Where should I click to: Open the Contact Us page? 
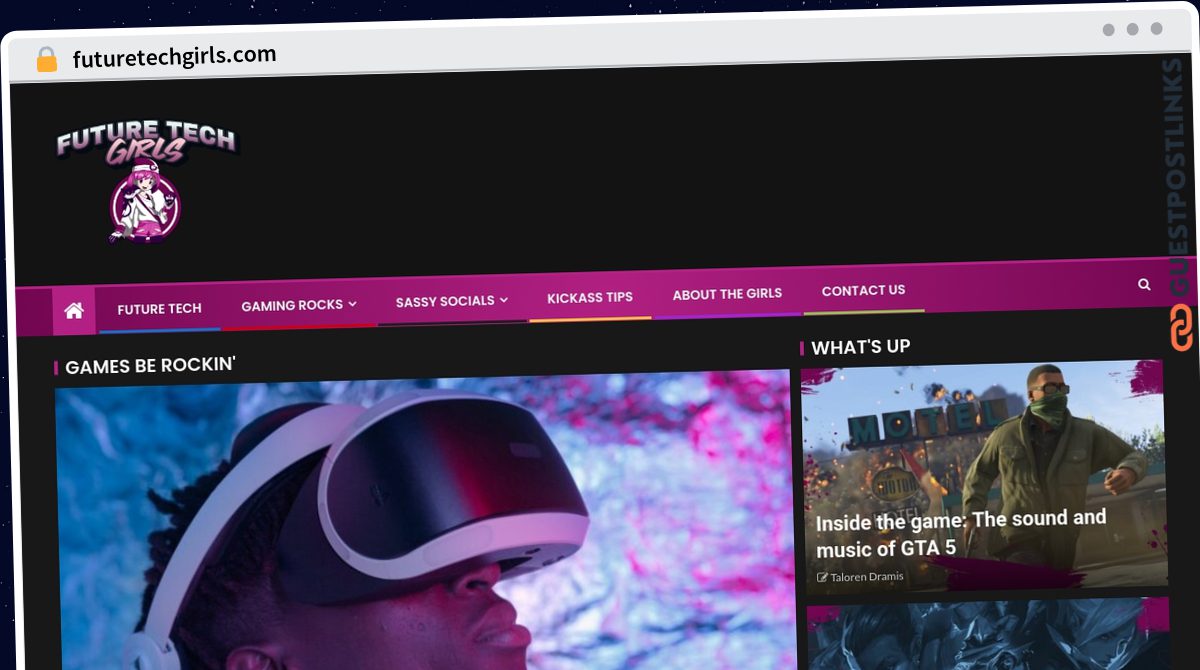(863, 291)
